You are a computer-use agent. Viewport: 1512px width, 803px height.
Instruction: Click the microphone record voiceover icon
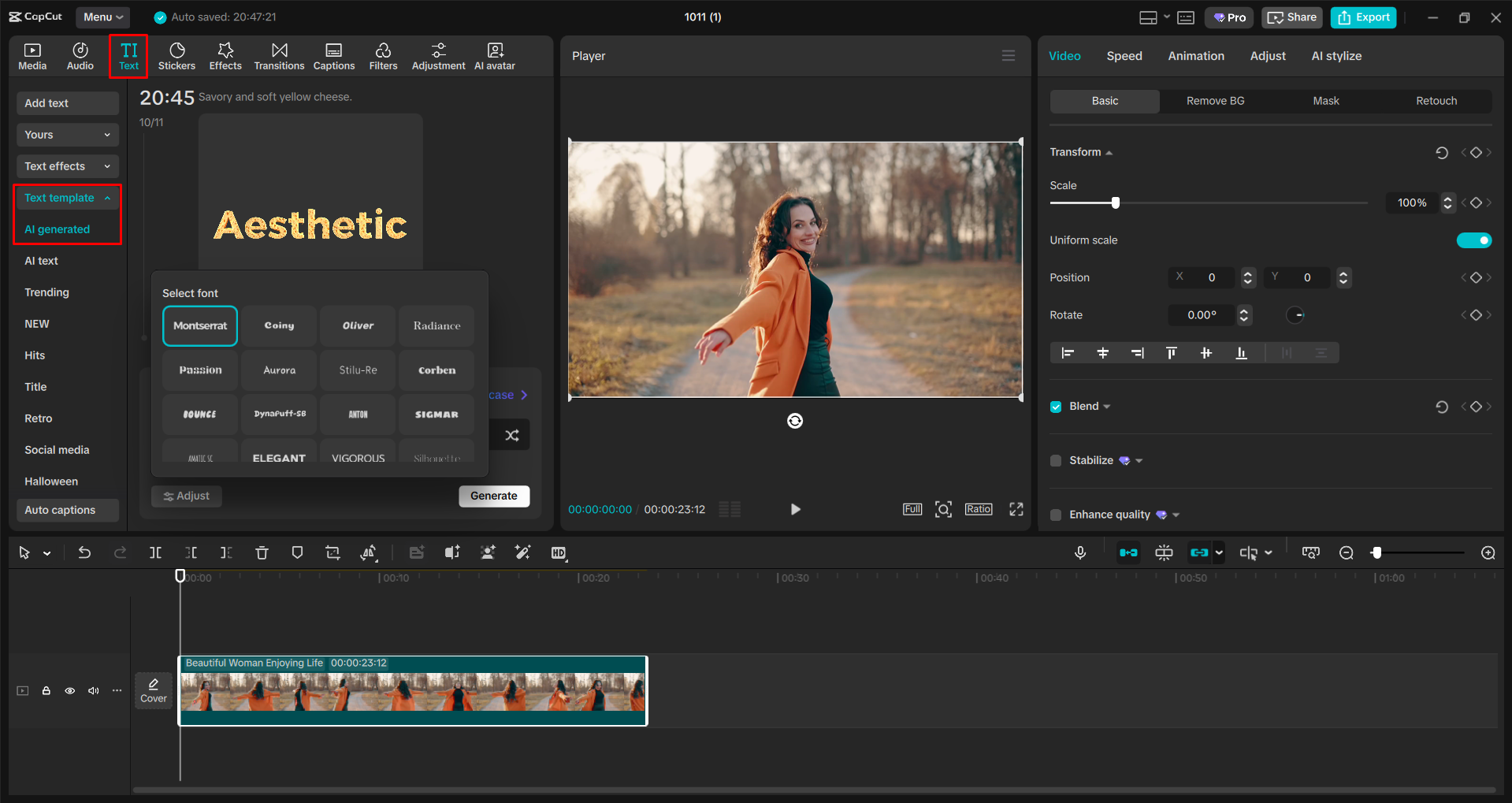coord(1080,553)
